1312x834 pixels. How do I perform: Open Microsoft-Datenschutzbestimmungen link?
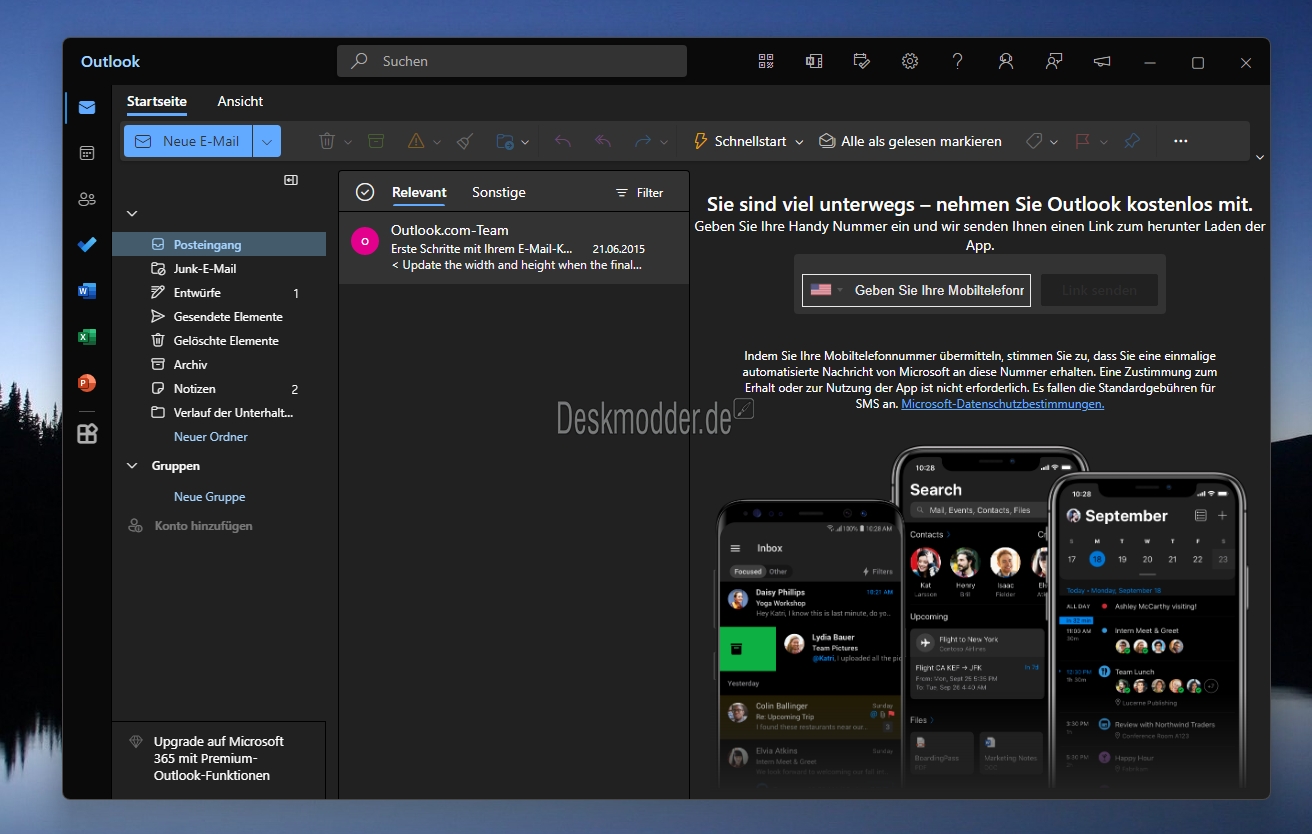(1002, 404)
